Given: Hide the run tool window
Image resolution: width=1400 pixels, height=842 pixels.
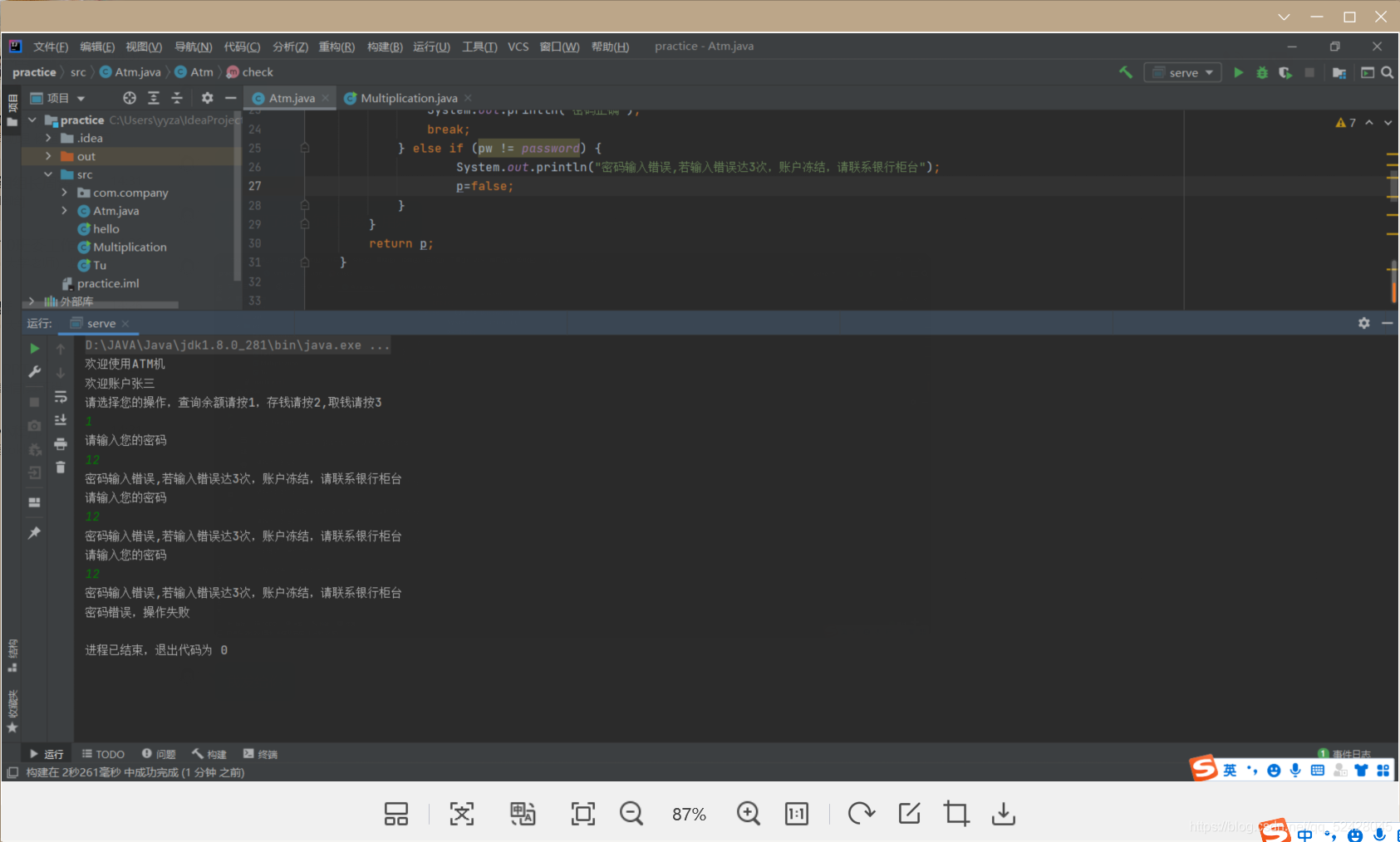Looking at the screenshot, I should point(1387,323).
